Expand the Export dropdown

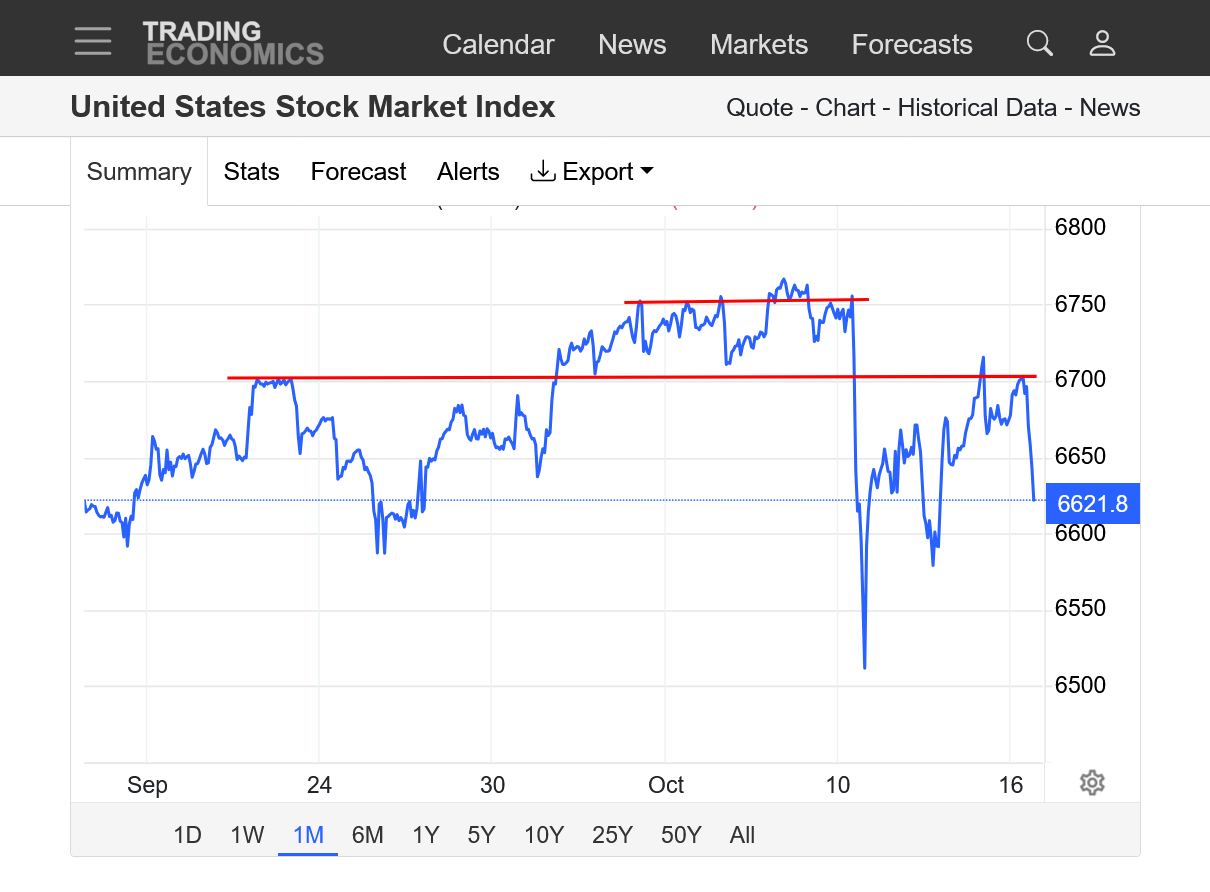pyautogui.click(x=592, y=172)
